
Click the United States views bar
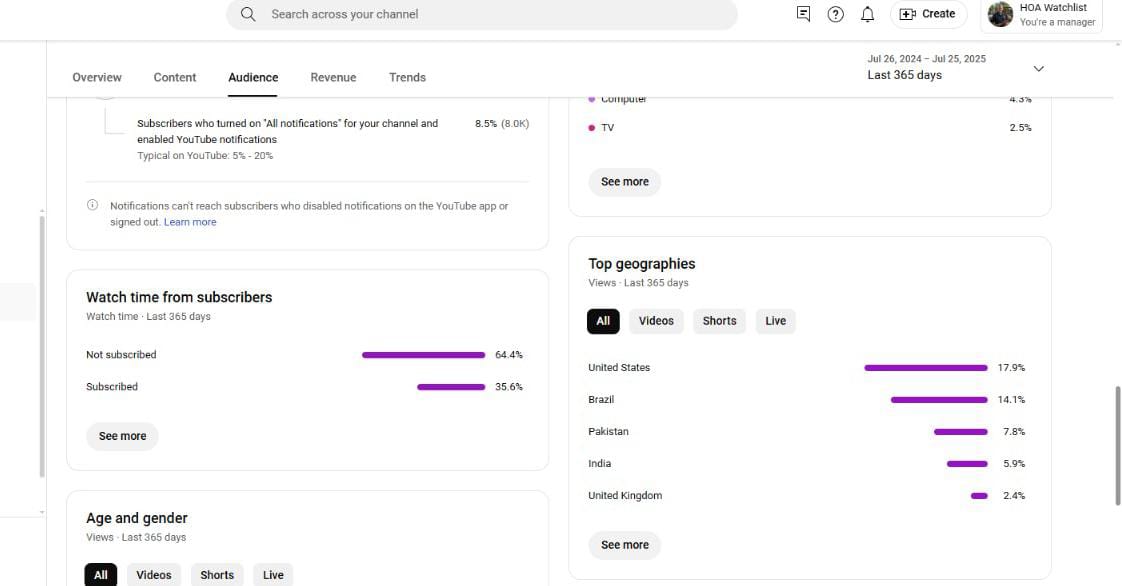[925, 368]
